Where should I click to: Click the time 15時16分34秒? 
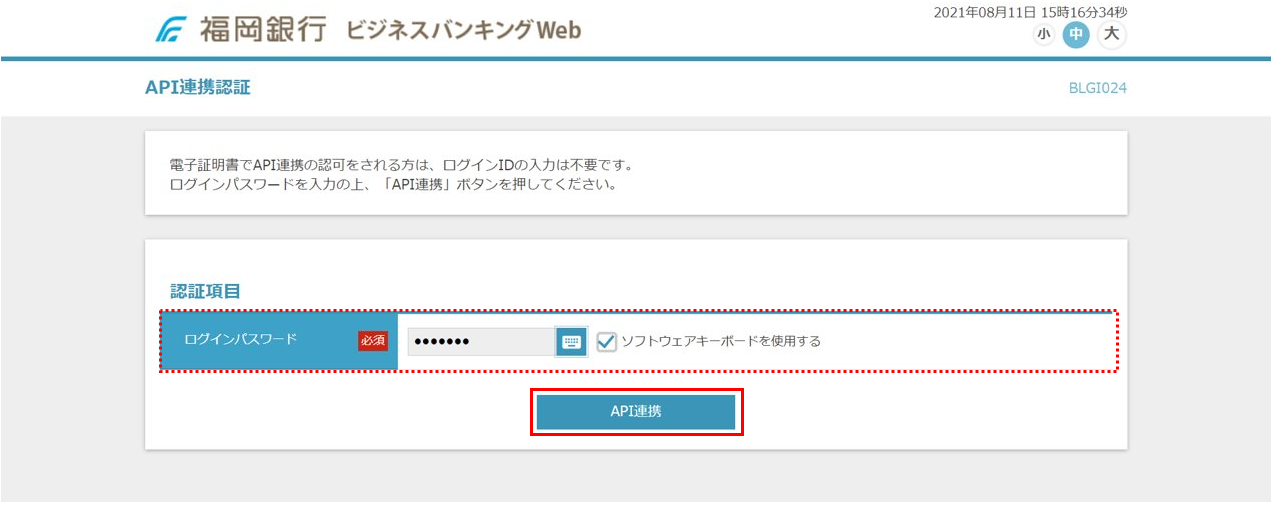click(x=1087, y=12)
